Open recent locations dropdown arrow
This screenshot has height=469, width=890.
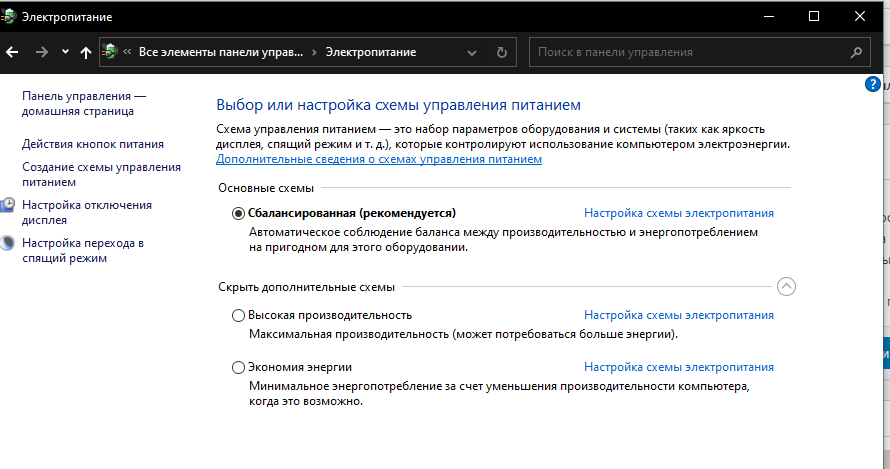point(65,52)
